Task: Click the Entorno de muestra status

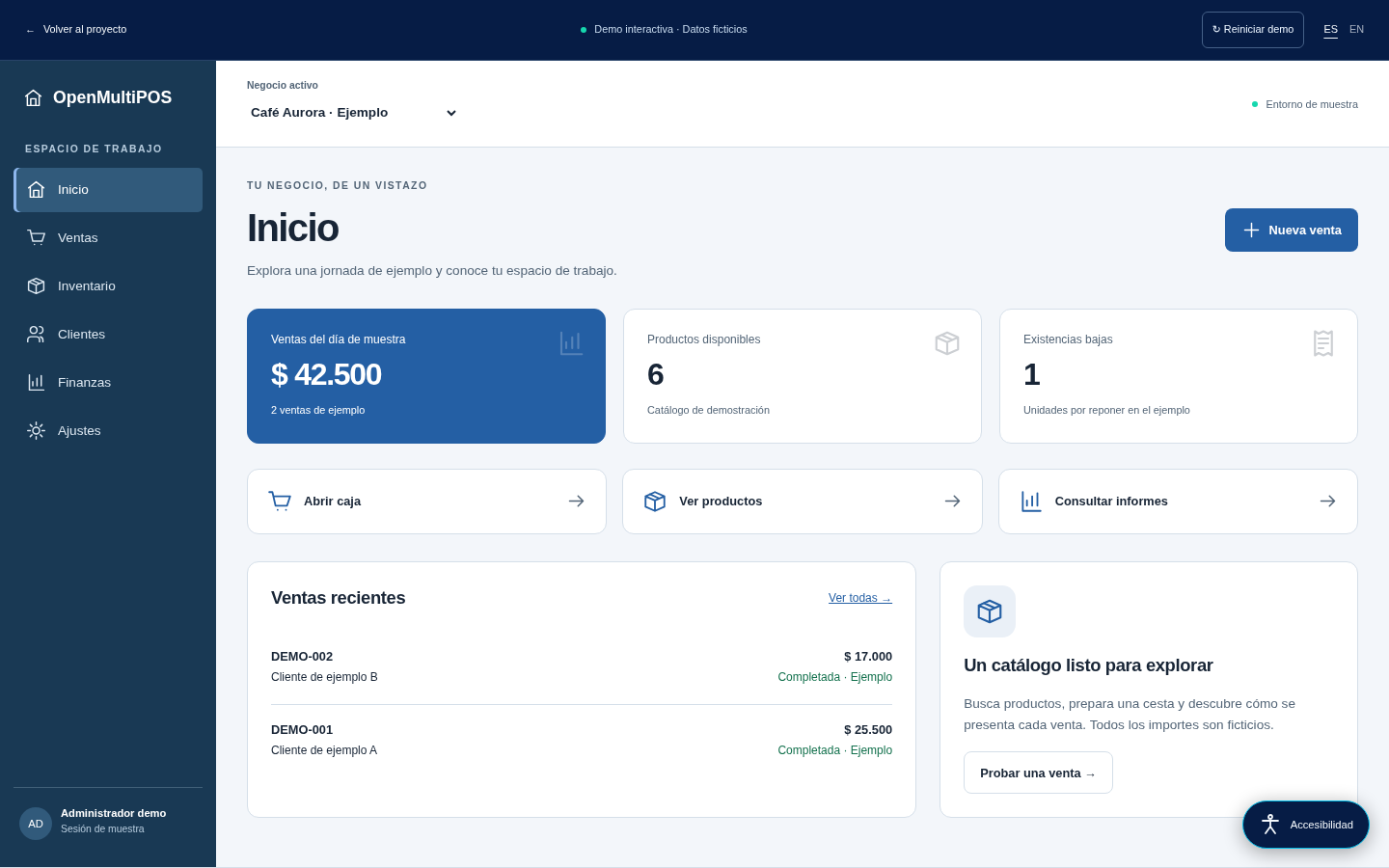Action: tap(1305, 104)
